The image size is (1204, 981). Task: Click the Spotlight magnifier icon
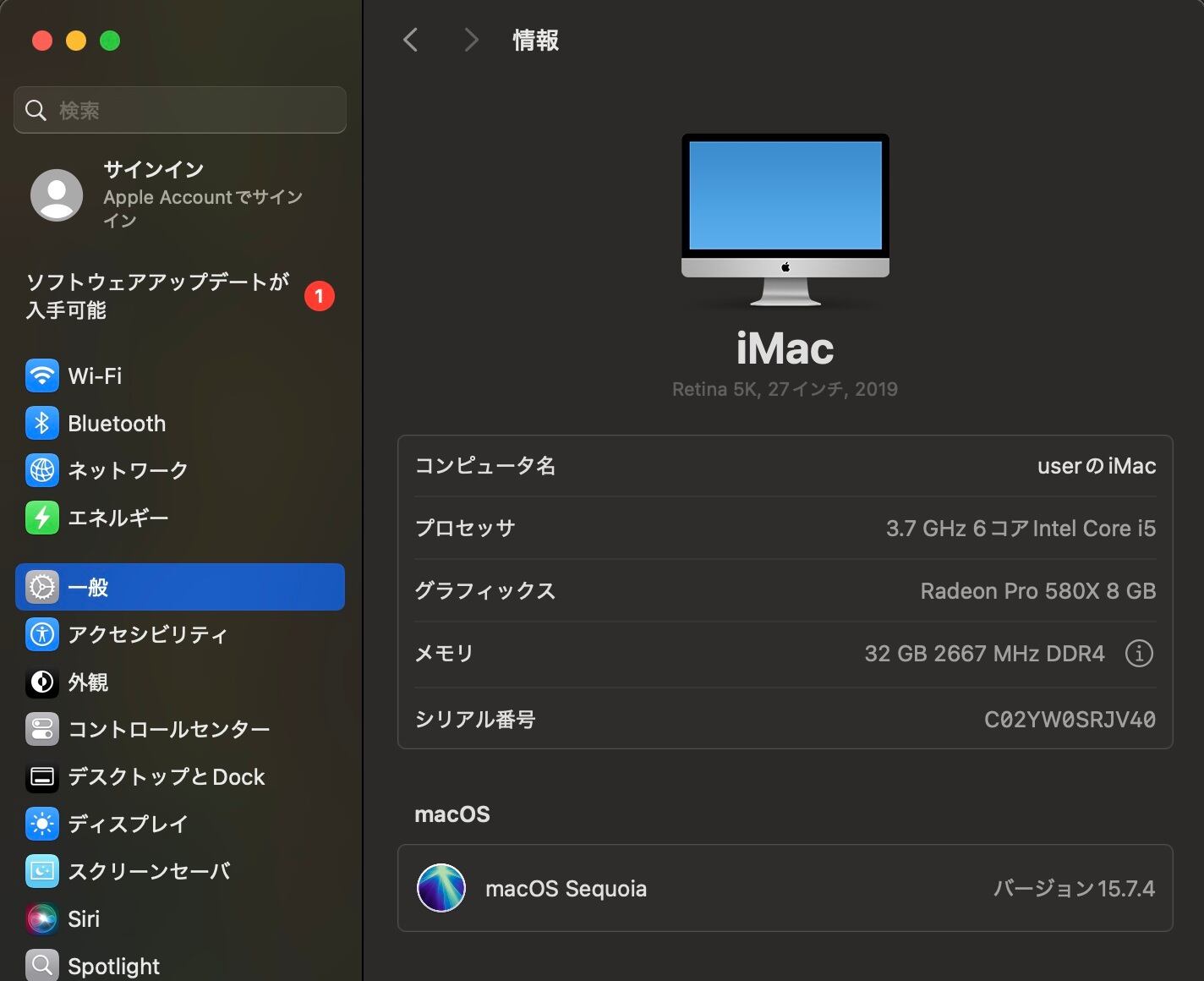[x=42, y=965]
